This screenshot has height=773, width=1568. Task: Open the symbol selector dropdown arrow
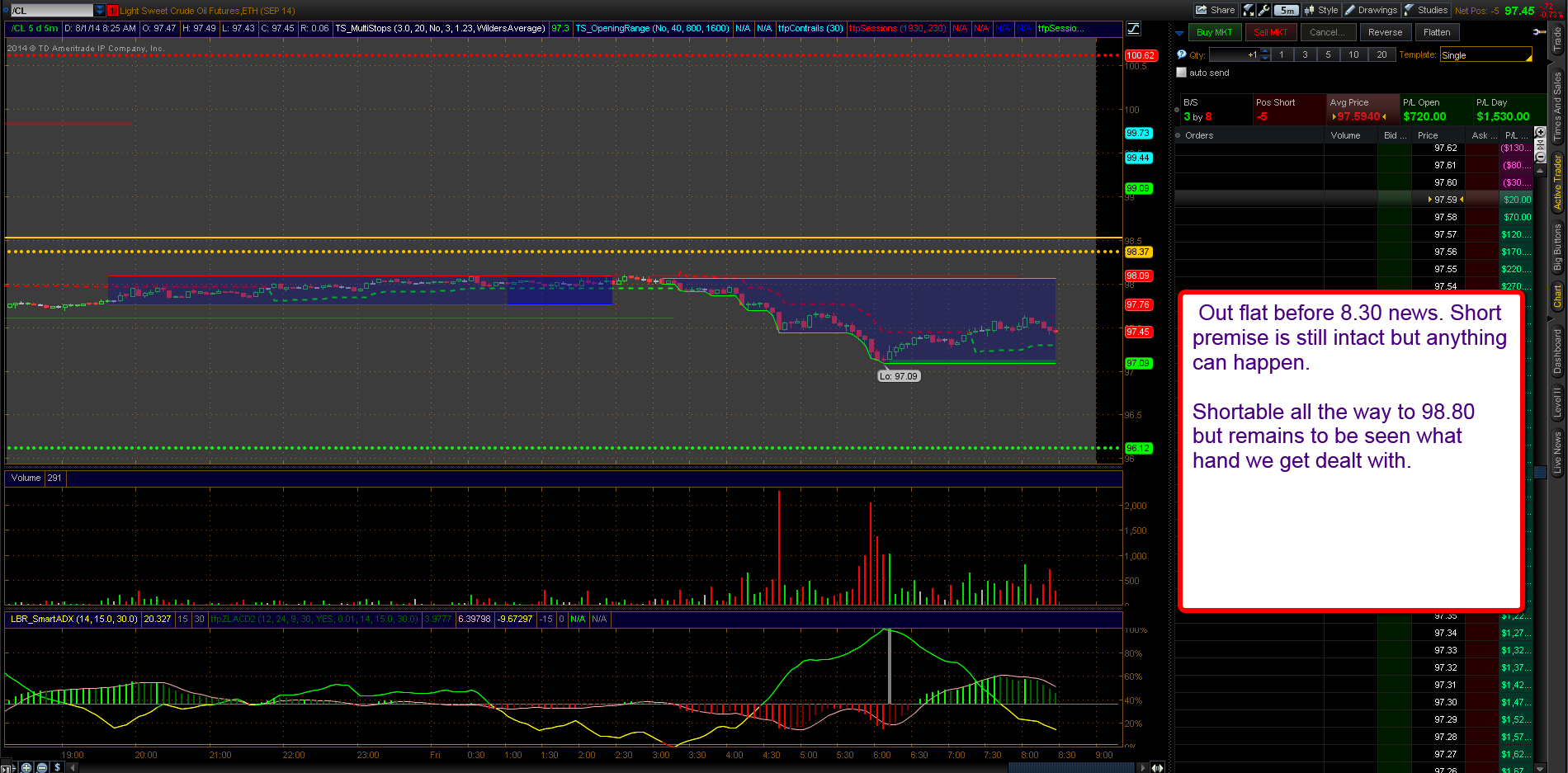pos(100,11)
